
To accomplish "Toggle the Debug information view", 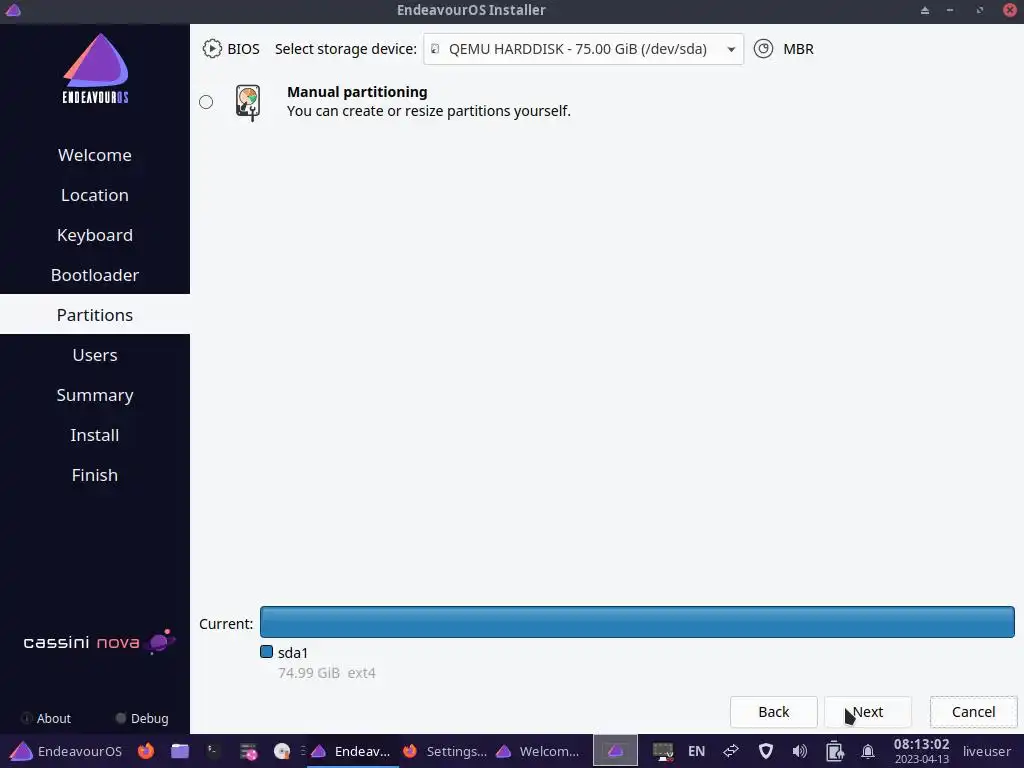I will click(x=142, y=718).
